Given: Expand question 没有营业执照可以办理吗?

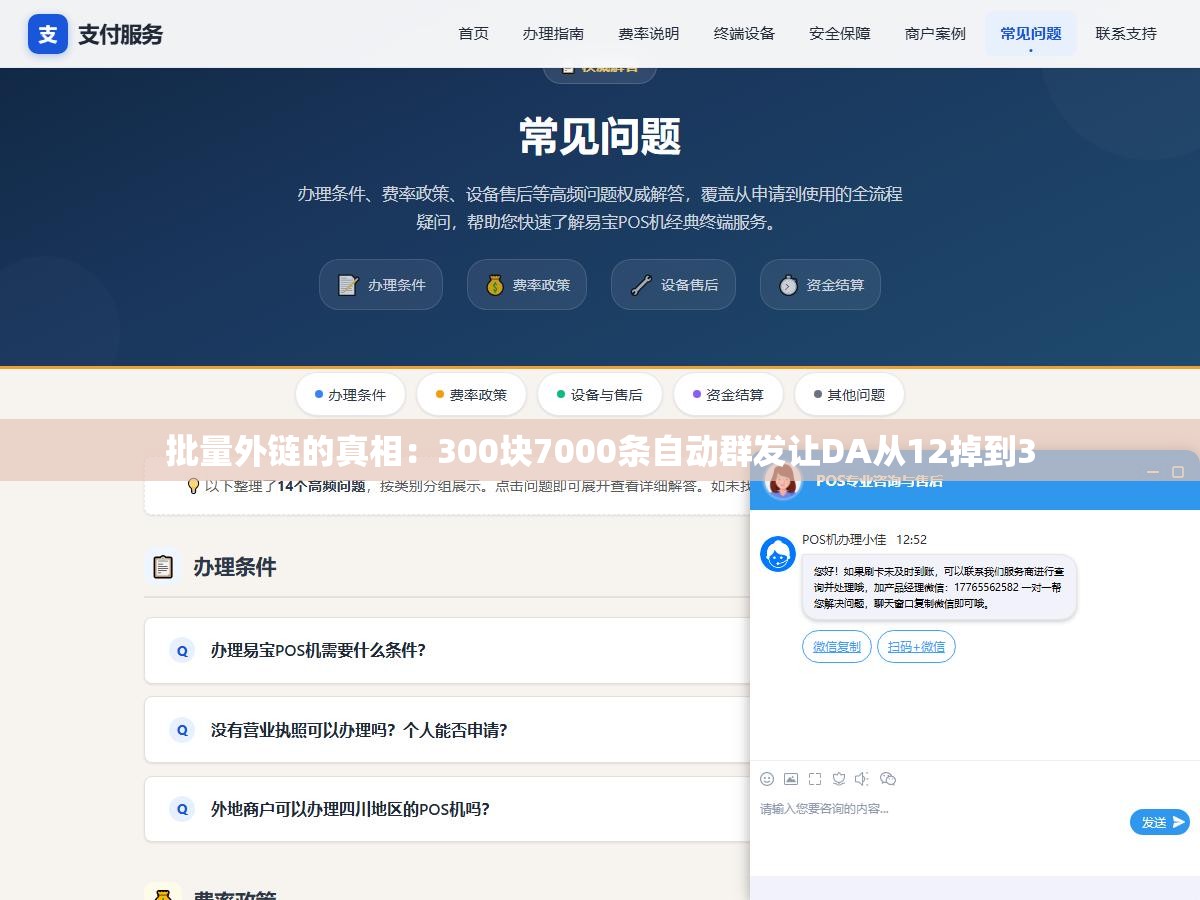Looking at the screenshot, I should [447, 730].
